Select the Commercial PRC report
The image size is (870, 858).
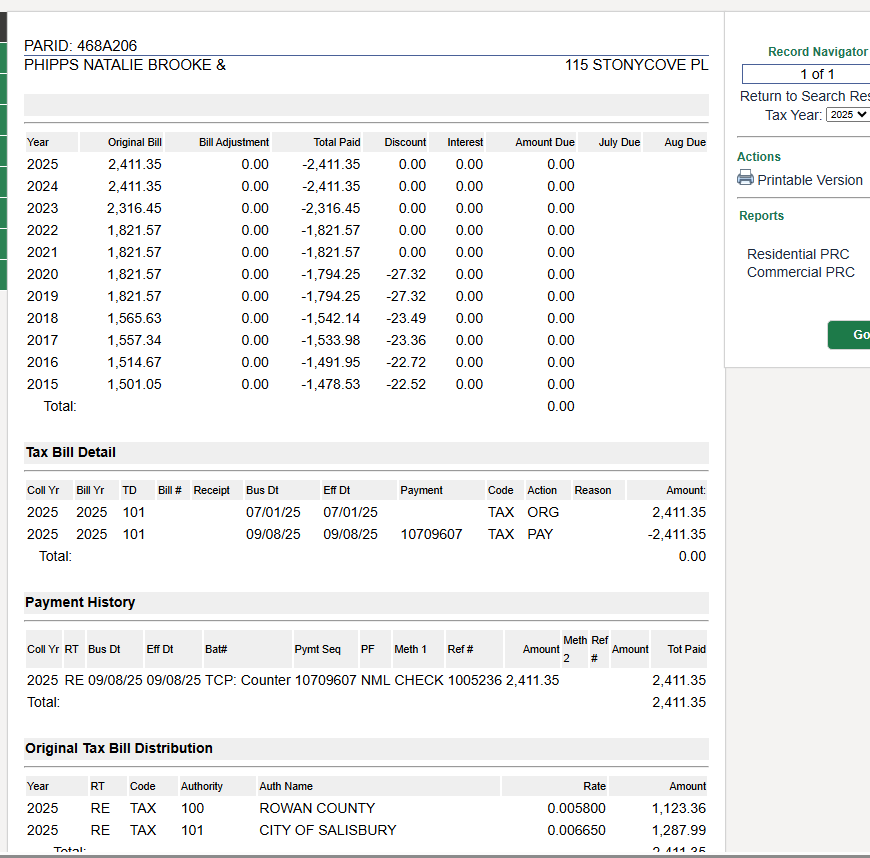[x=800, y=272]
